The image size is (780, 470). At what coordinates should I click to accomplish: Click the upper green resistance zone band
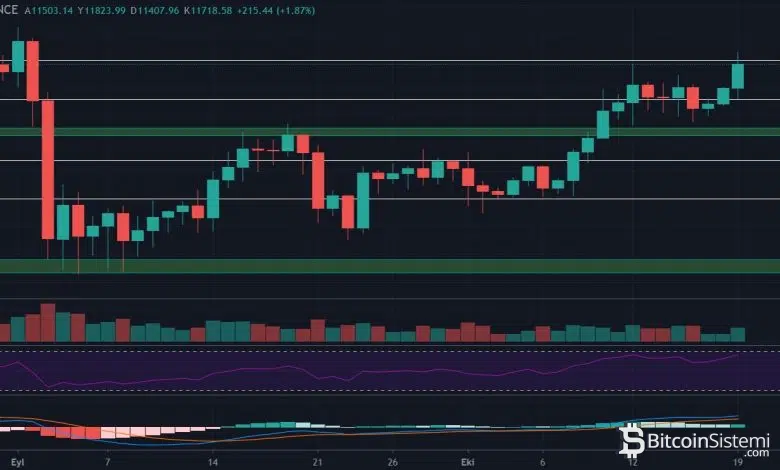coord(390,131)
